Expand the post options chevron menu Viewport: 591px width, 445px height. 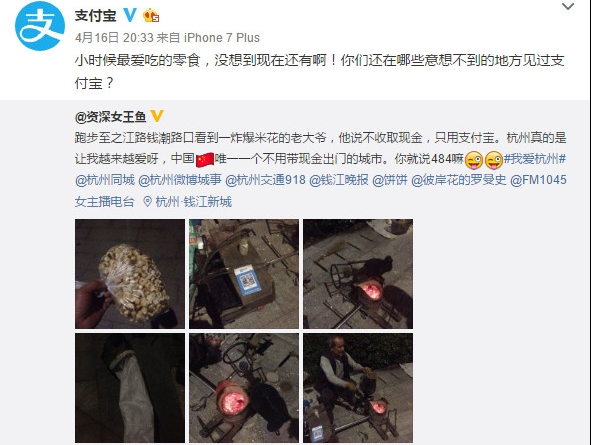pyautogui.click(x=568, y=6)
